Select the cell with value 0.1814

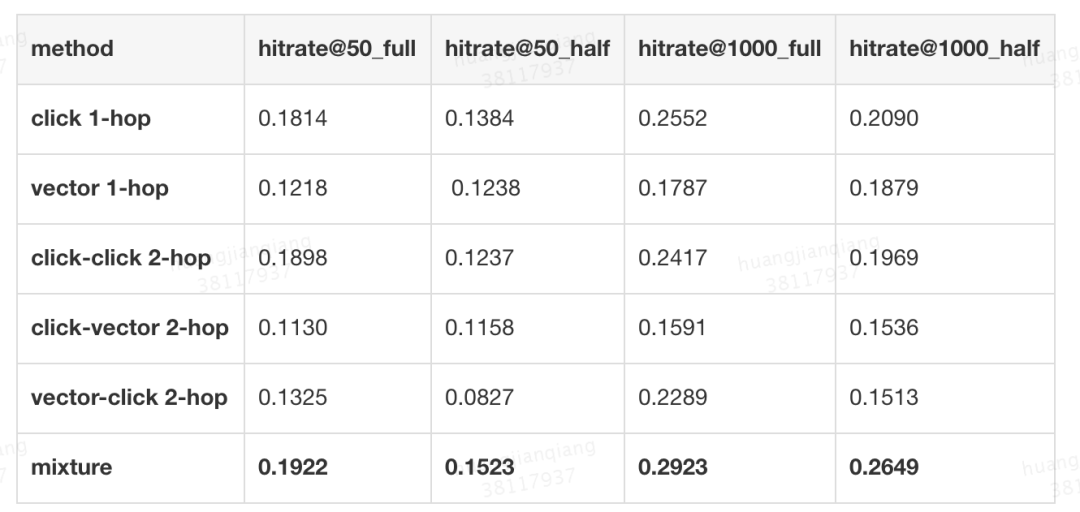pos(293,118)
